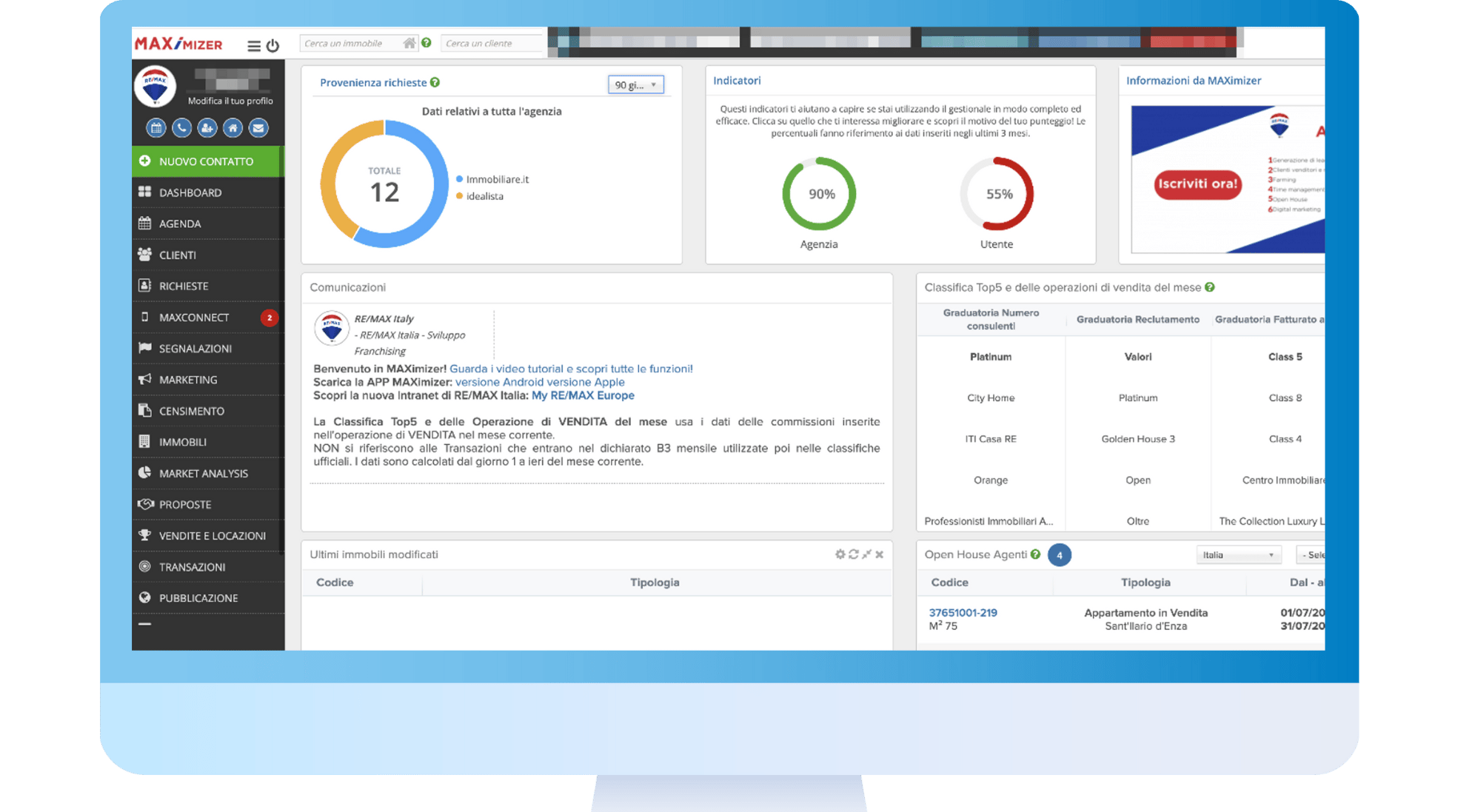Open settings gear of Ultimi immobili panel
1458x812 pixels.
click(840, 554)
